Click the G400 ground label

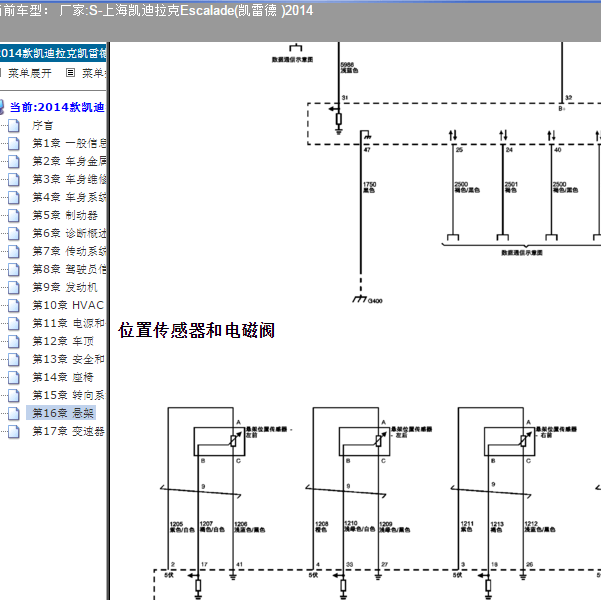375,301
